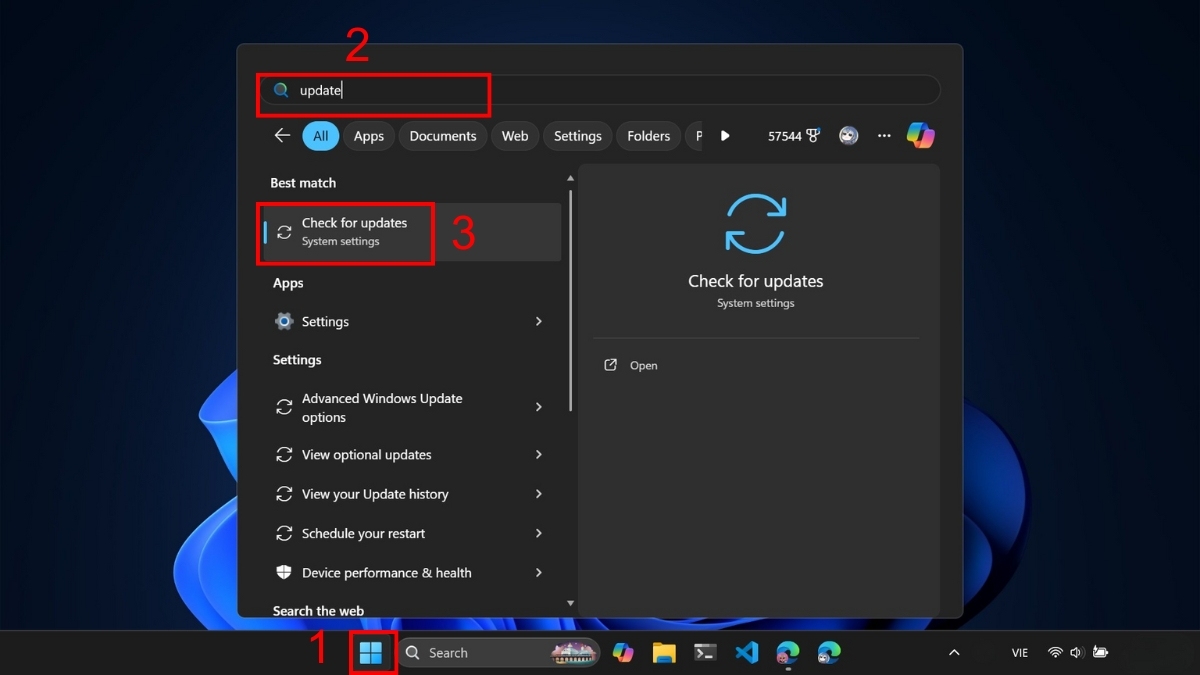Expand View your Update history chevron
Viewport: 1200px width, 675px height.
[539, 494]
